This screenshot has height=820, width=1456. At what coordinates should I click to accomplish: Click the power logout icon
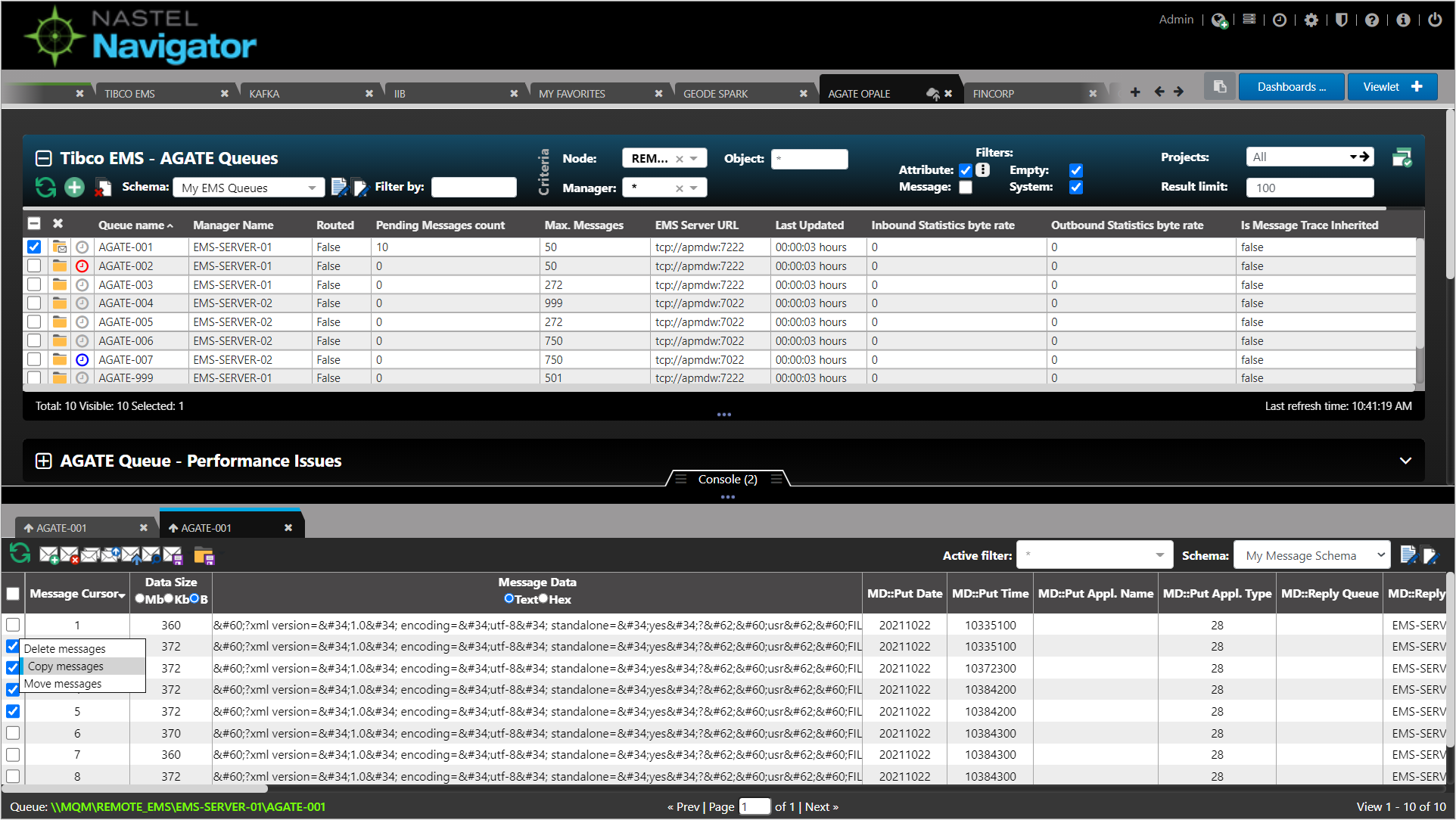coord(1435,20)
